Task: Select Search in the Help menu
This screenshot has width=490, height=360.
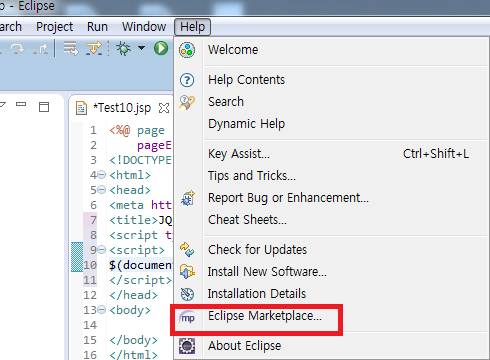Action: (x=226, y=102)
